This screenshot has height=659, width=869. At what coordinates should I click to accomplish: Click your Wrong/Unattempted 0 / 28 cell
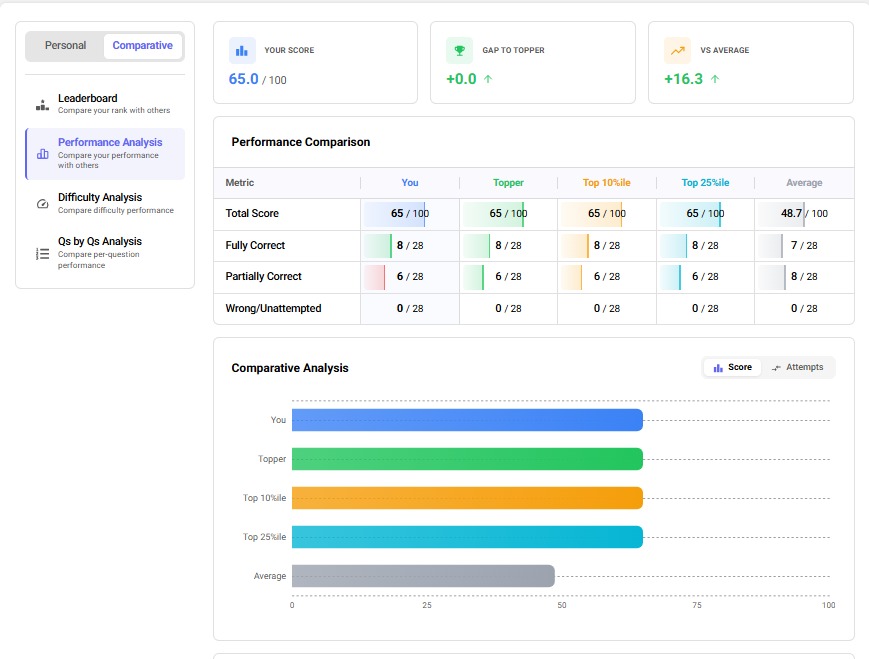[x=410, y=309]
